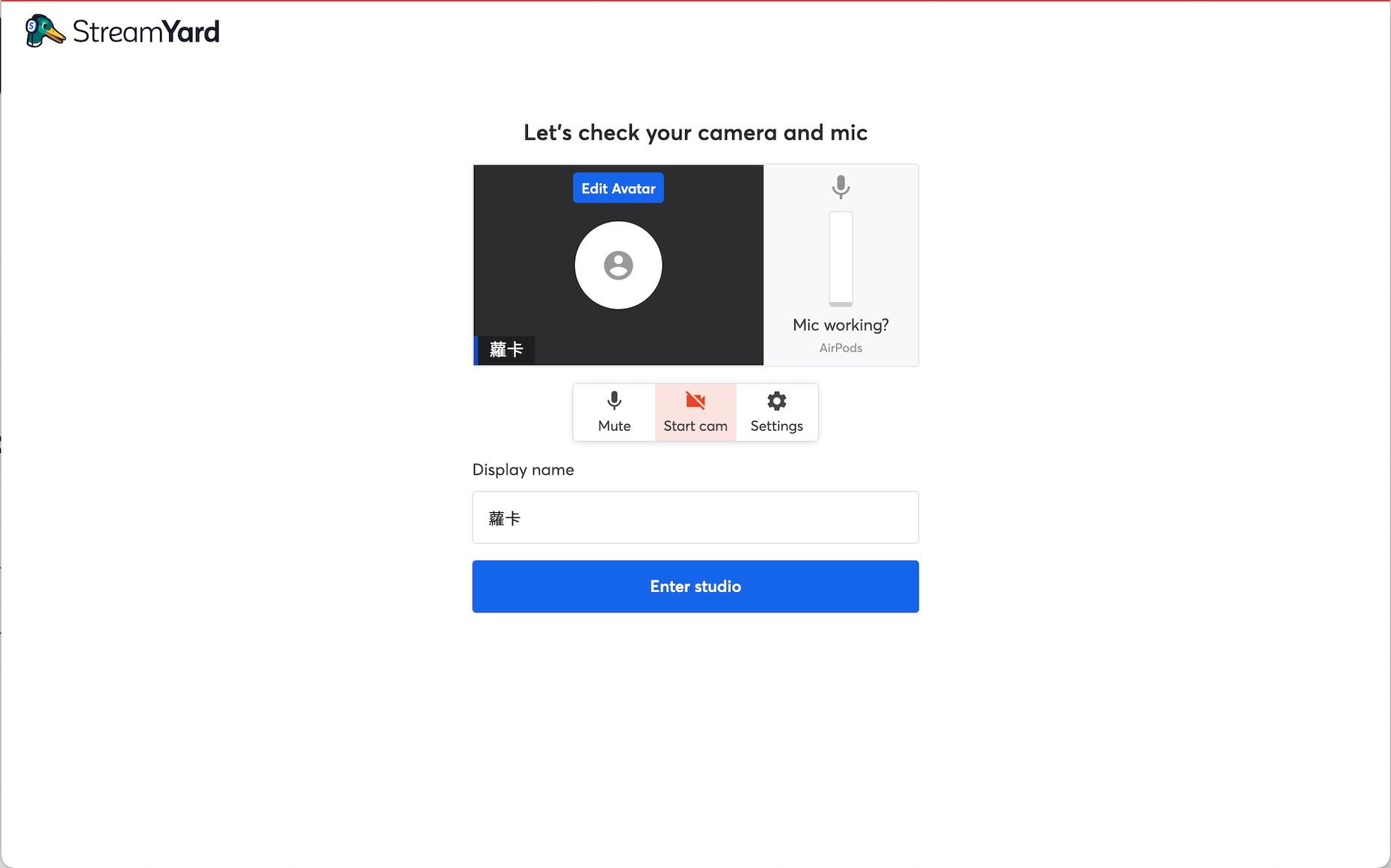The width and height of the screenshot is (1391, 868).
Task: Toggle Start cam to enable camera
Action: [x=695, y=413]
